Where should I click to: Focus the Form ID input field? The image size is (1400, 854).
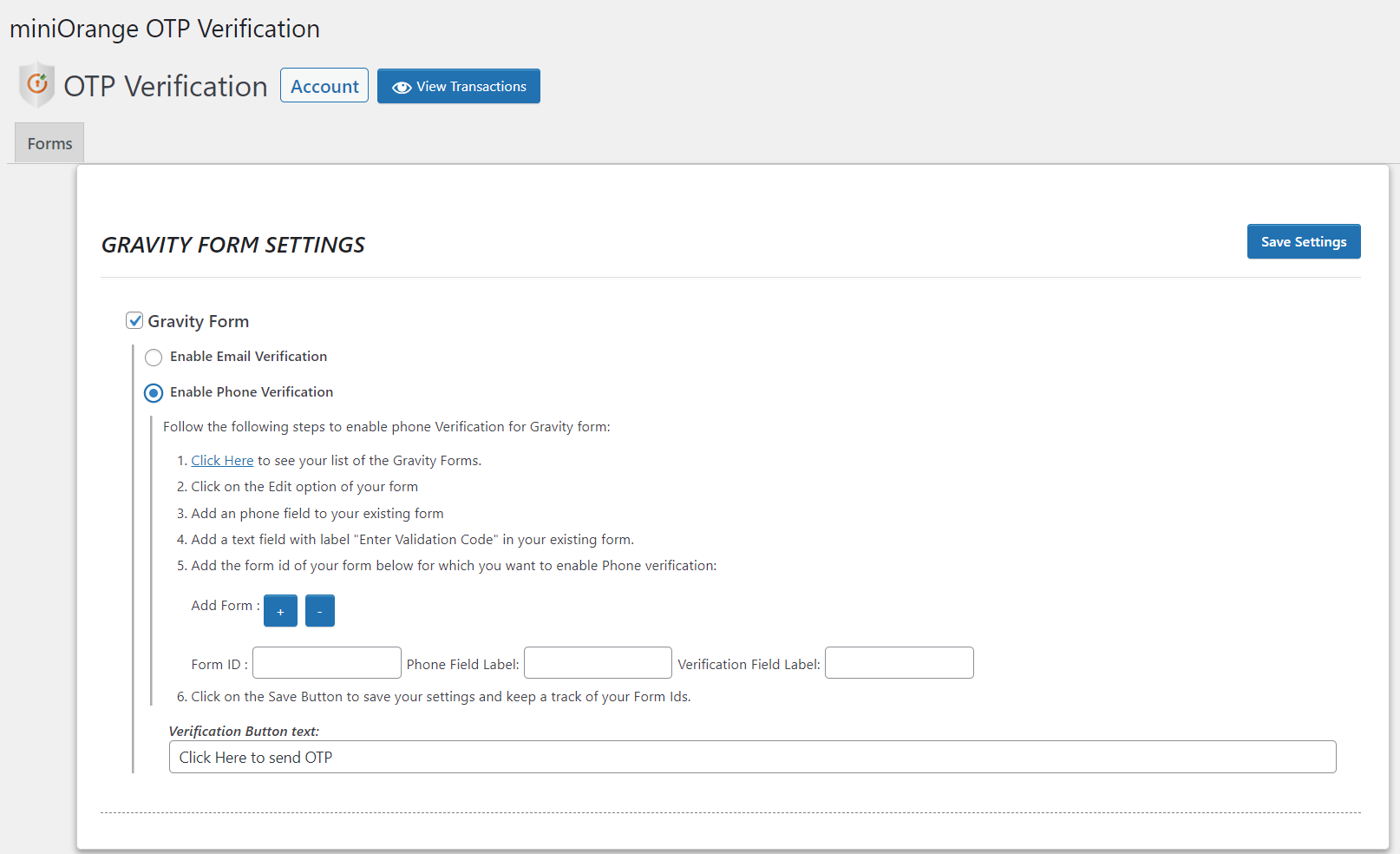[x=327, y=663]
